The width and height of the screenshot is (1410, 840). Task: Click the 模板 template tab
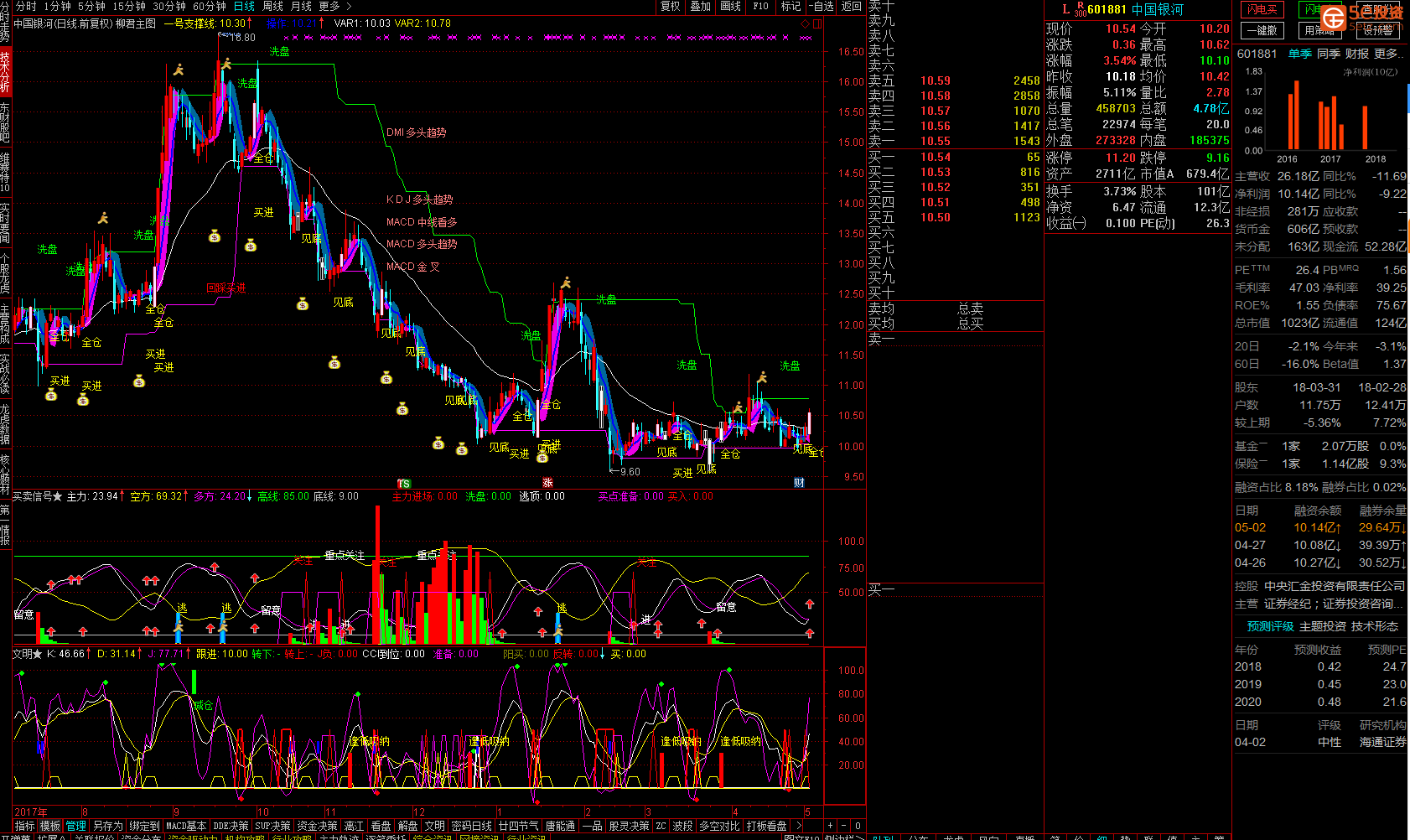click(50, 826)
